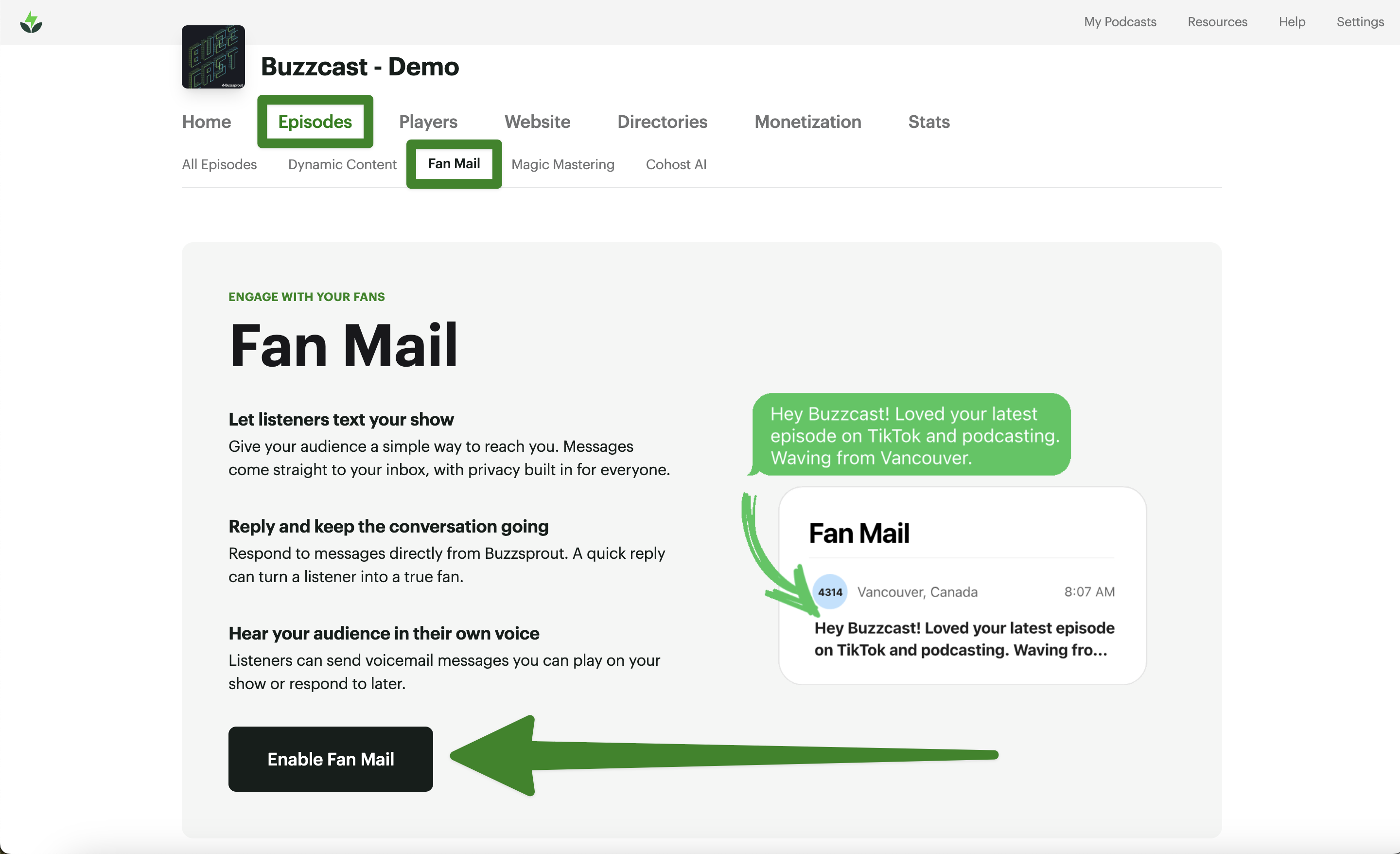Open Dynamic Content sub-tab

(342, 164)
